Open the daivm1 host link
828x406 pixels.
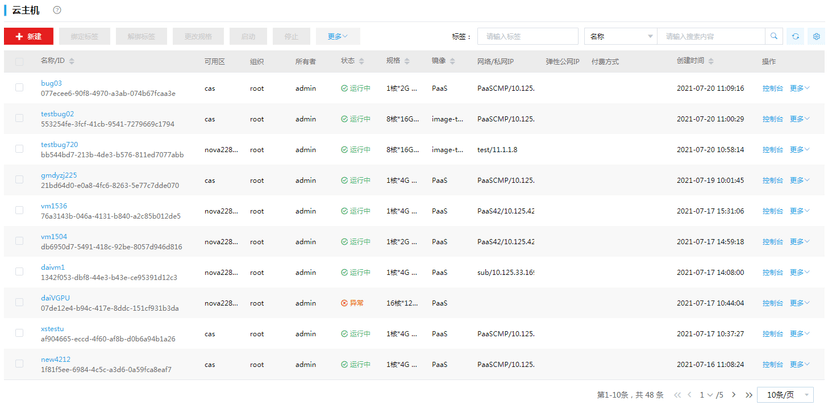coord(53,267)
